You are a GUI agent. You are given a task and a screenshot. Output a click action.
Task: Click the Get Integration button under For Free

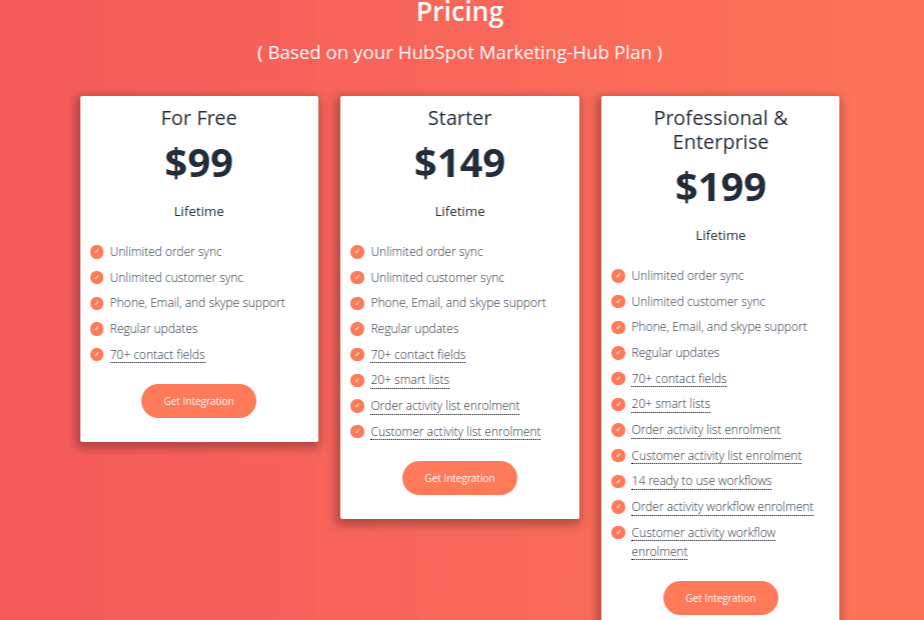[x=198, y=400]
